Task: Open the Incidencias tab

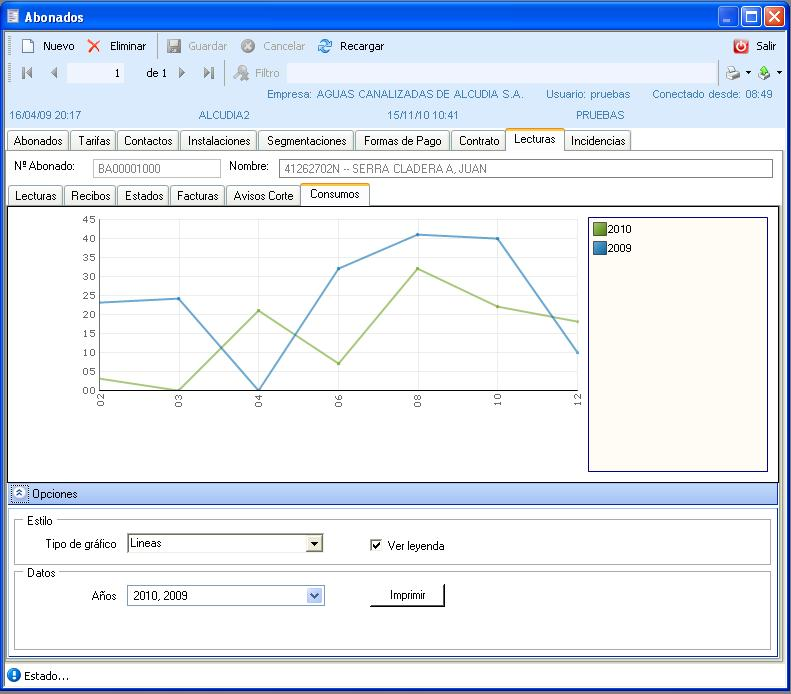Action: click(x=598, y=141)
